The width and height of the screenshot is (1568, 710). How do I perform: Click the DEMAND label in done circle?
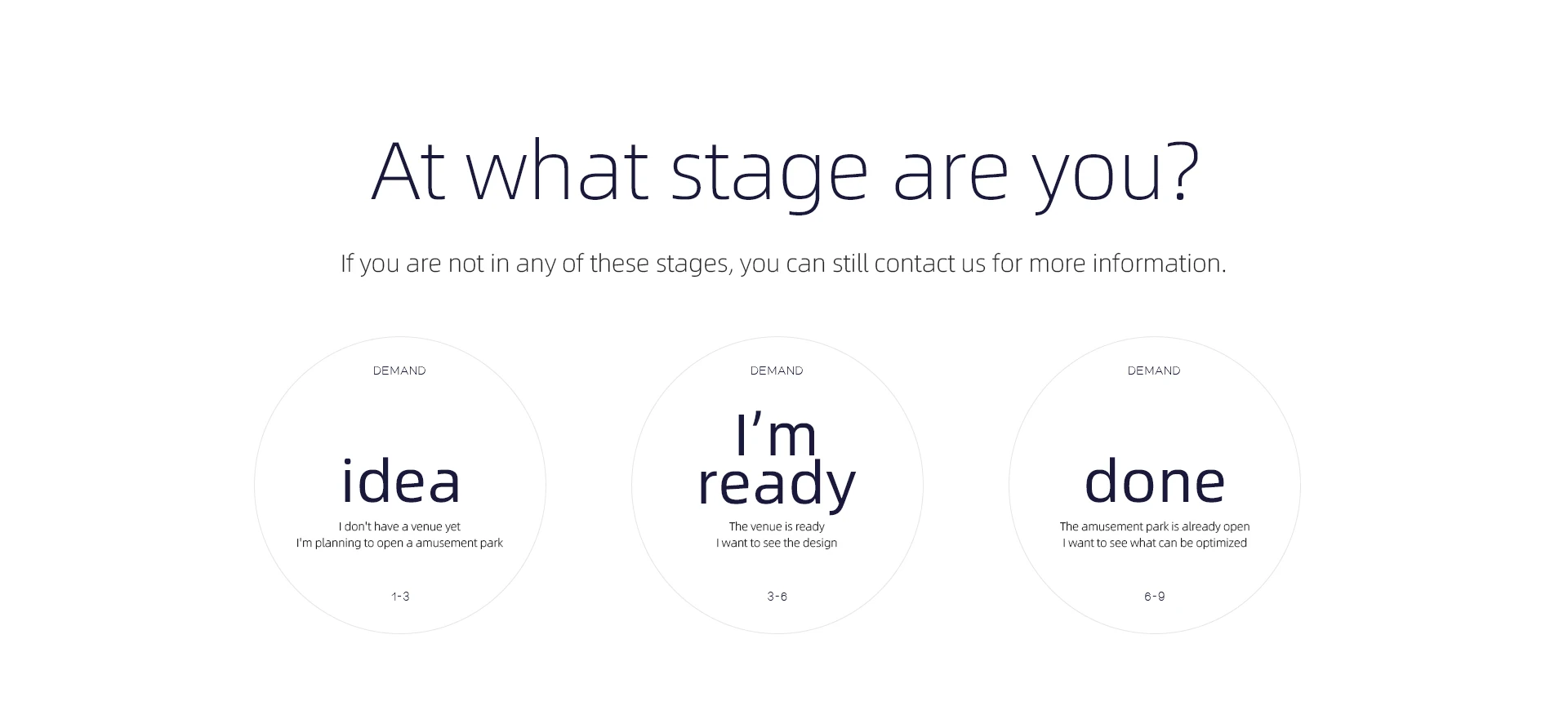(x=1154, y=371)
